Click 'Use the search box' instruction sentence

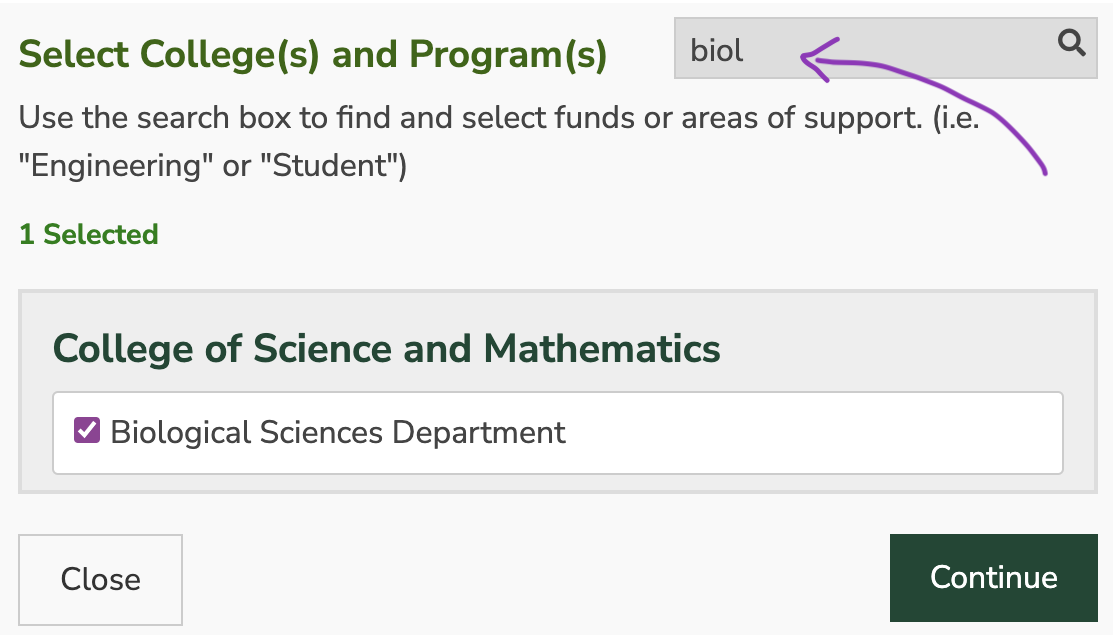click(x=173, y=119)
